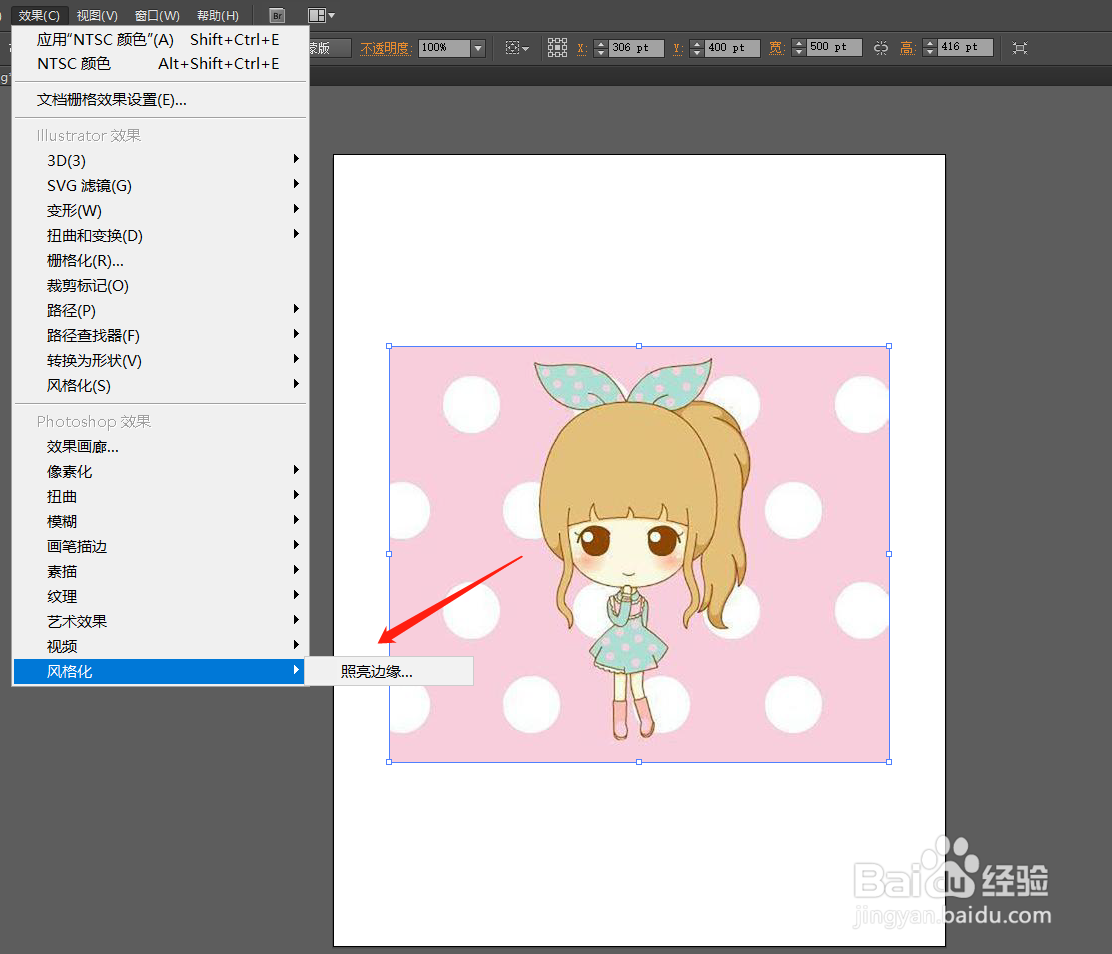Image resolution: width=1112 pixels, height=954 pixels.
Task: Expand Illustrator 风格化(S) submenu
Action: 160,386
